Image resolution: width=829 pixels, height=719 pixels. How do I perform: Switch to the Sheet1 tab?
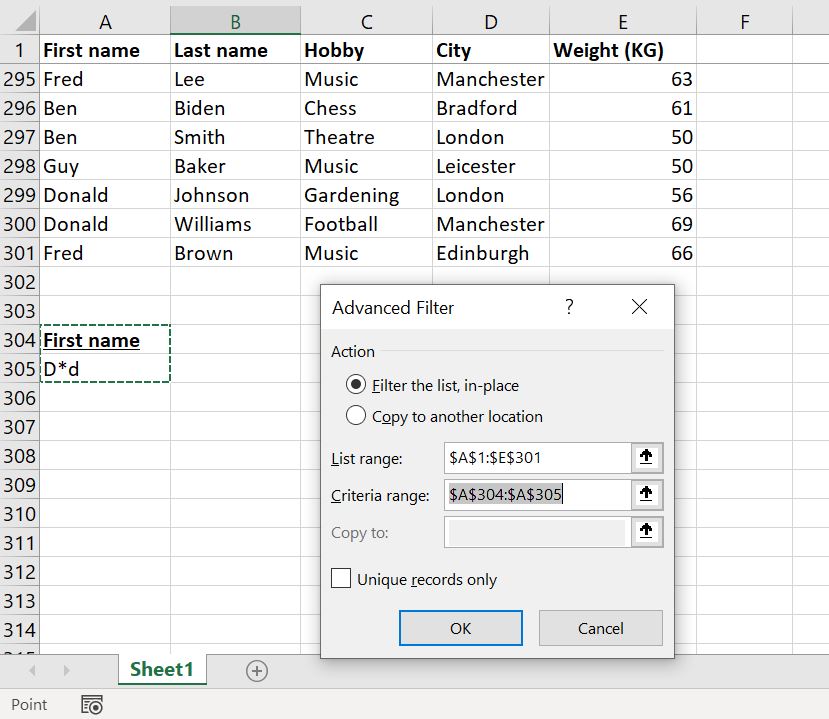(x=161, y=670)
